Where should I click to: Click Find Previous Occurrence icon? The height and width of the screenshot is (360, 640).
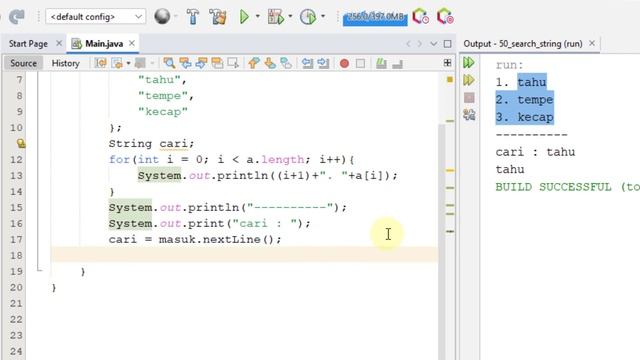tap(185, 63)
